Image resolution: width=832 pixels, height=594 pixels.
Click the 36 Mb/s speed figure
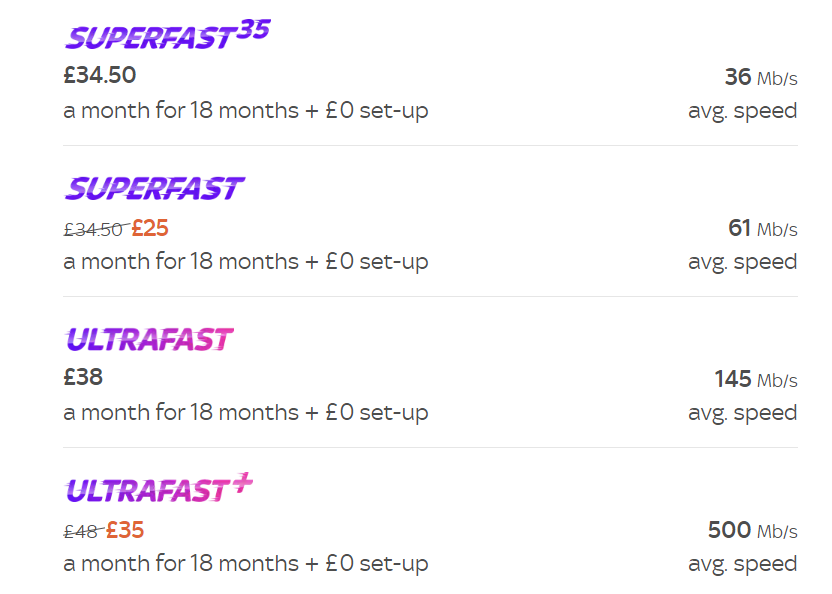761,77
